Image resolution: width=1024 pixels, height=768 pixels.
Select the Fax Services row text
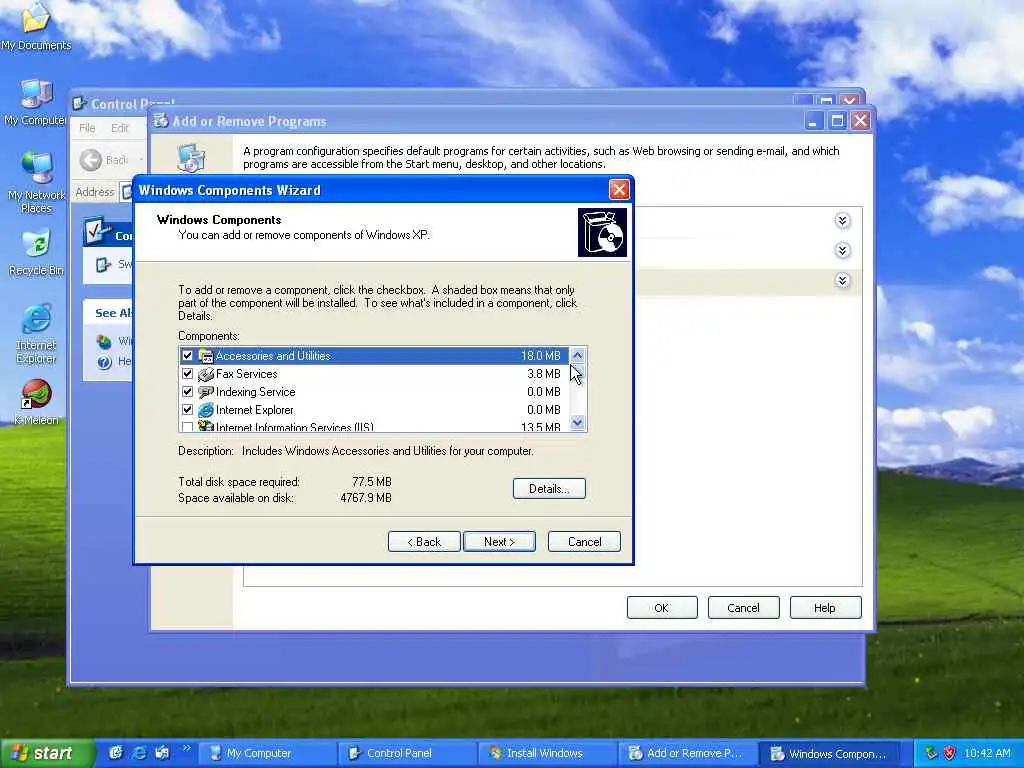247,374
